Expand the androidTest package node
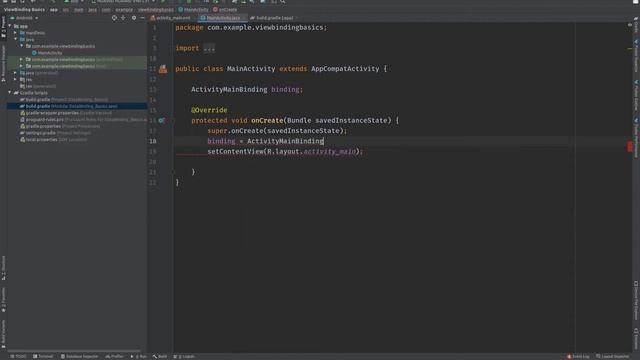This screenshot has width=640, height=360. coord(22,60)
